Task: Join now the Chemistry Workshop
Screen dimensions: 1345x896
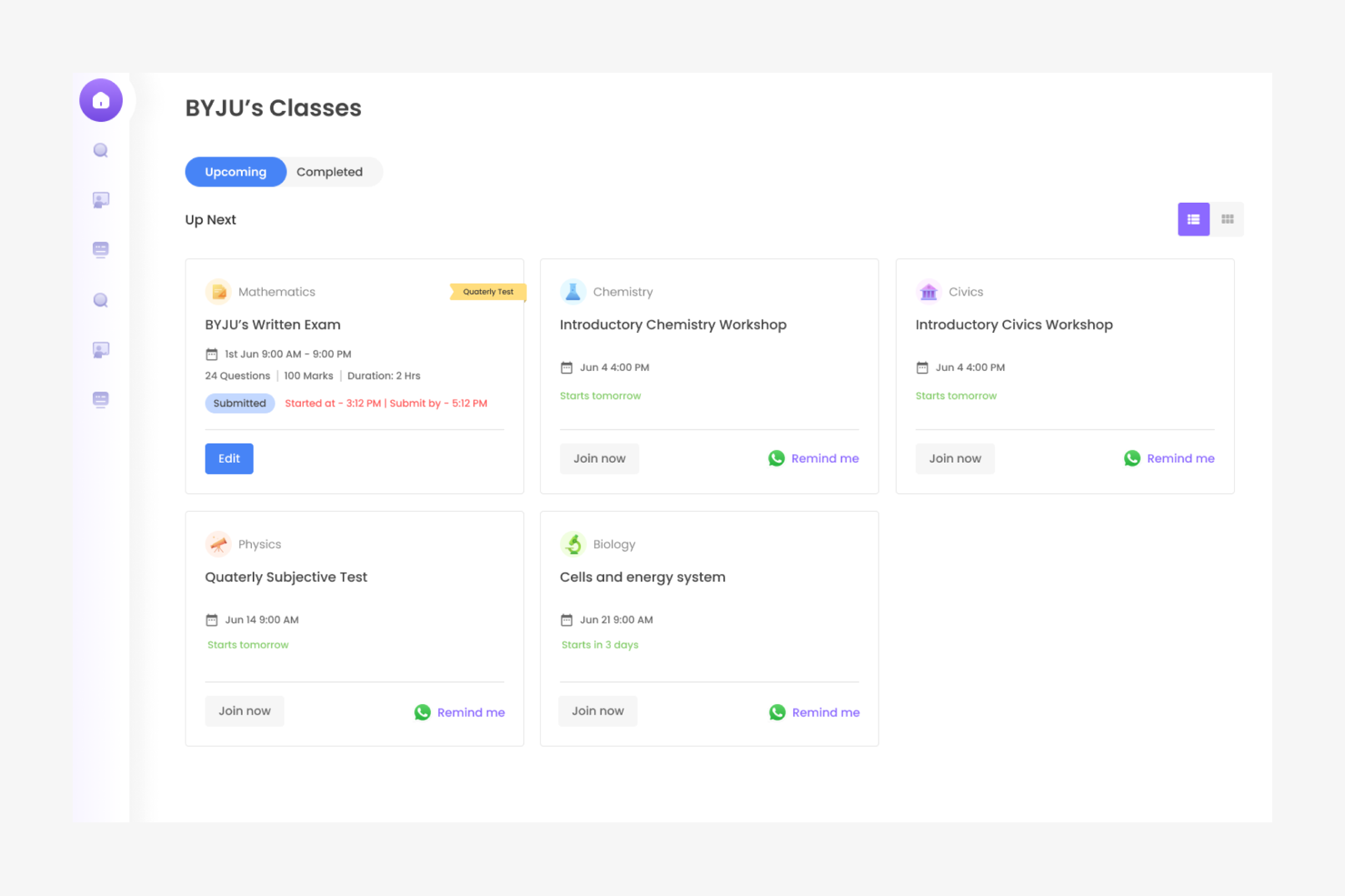Action: pyautogui.click(x=600, y=459)
